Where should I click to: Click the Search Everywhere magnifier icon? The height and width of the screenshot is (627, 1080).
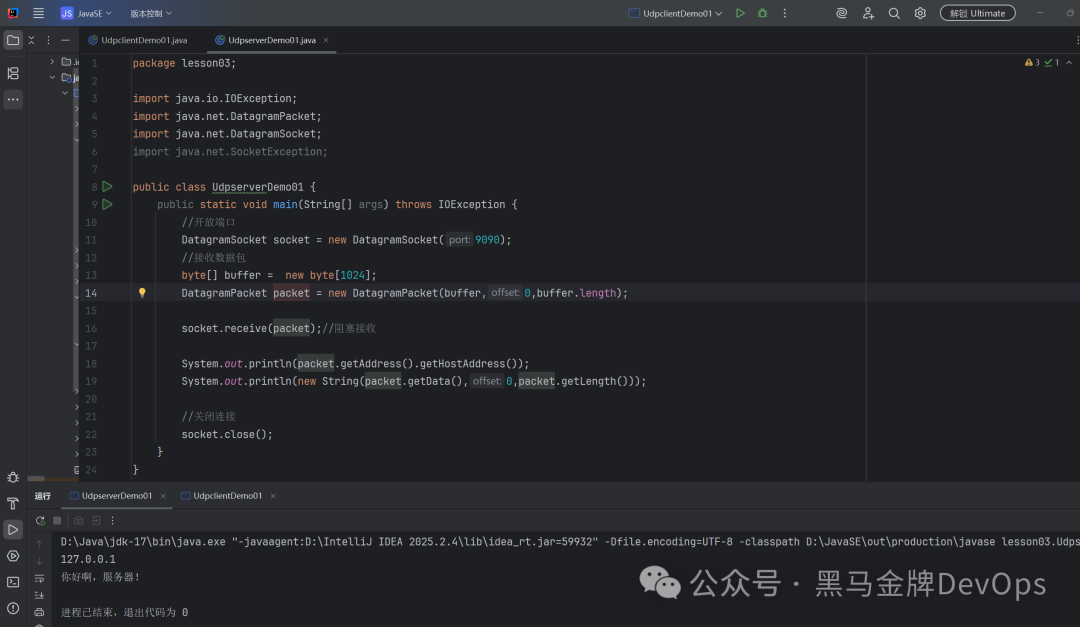tap(894, 13)
